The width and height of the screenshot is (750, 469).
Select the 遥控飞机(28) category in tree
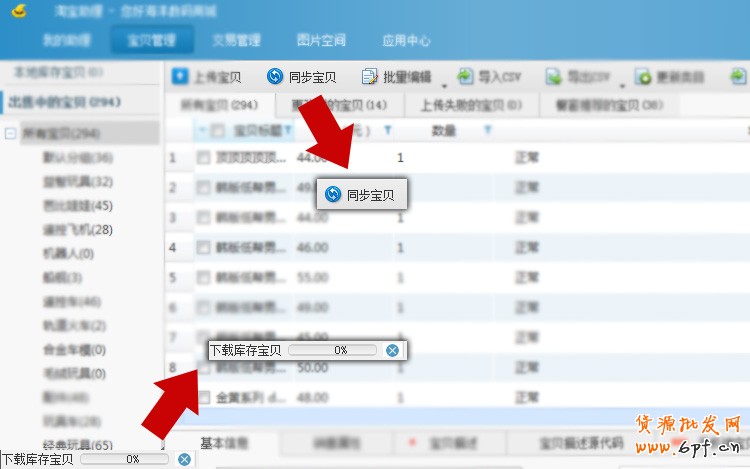76,229
